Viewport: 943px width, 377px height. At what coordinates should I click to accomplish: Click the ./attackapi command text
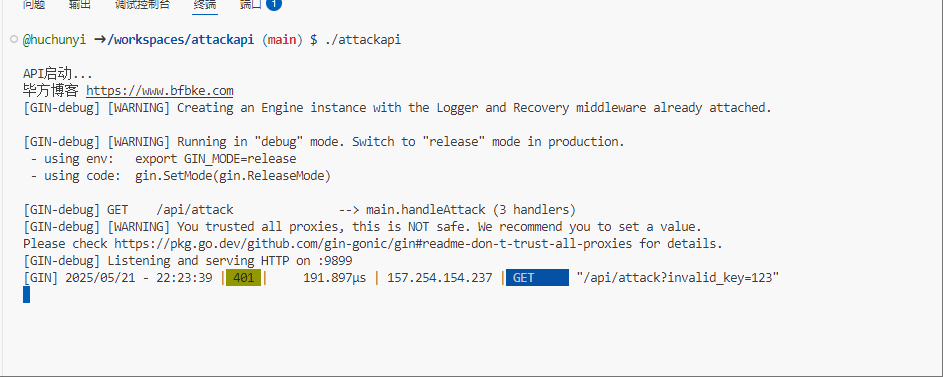coord(362,40)
